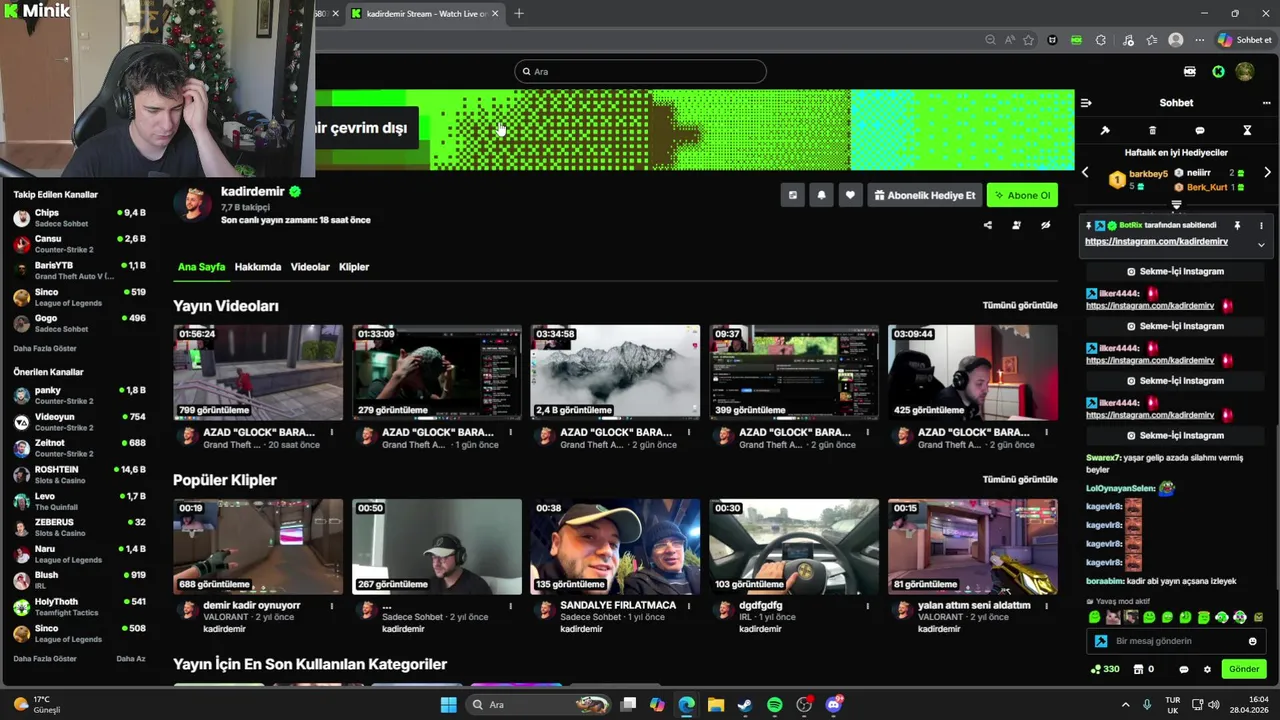Open Chips channel in followed list
1280x720 pixels.
(80, 217)
